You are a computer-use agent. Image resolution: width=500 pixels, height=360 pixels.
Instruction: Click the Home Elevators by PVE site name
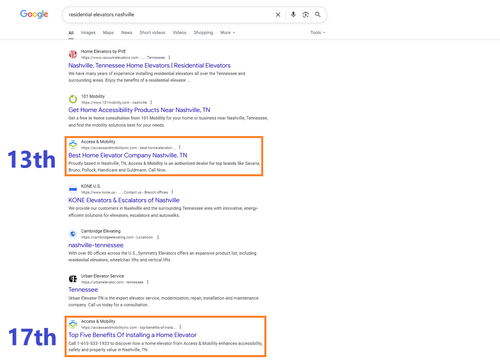103,51
